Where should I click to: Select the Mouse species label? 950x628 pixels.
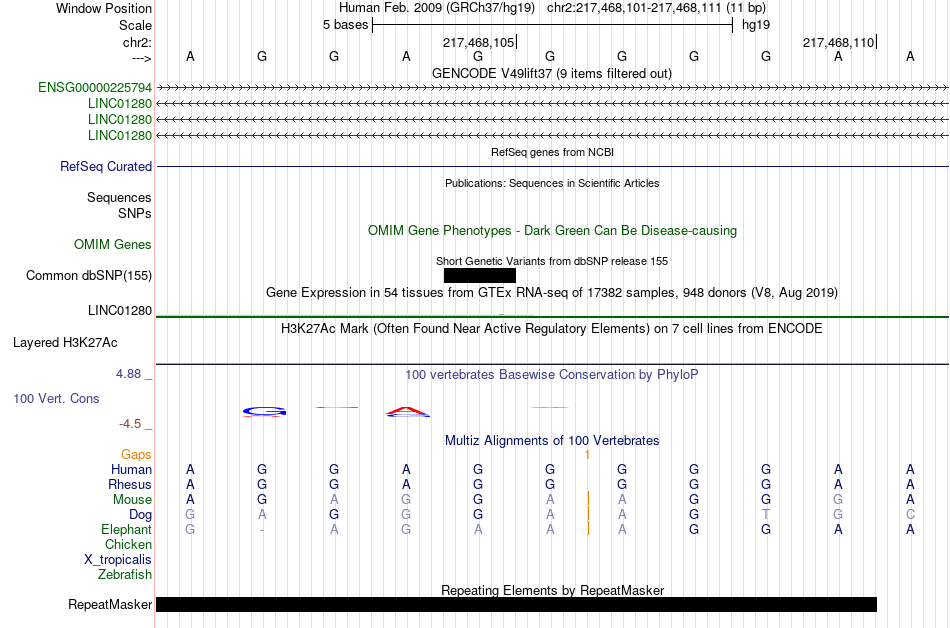tap(132, 500)
